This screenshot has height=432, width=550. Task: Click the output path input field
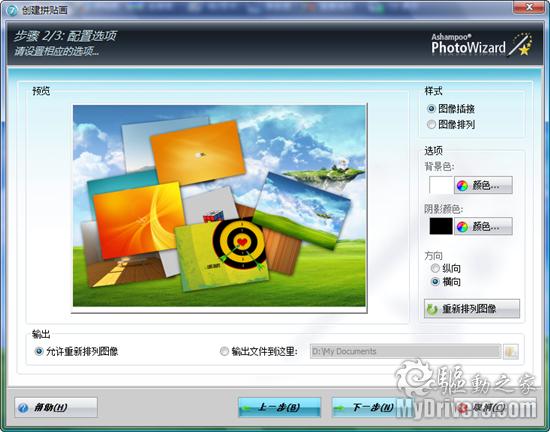405,351
